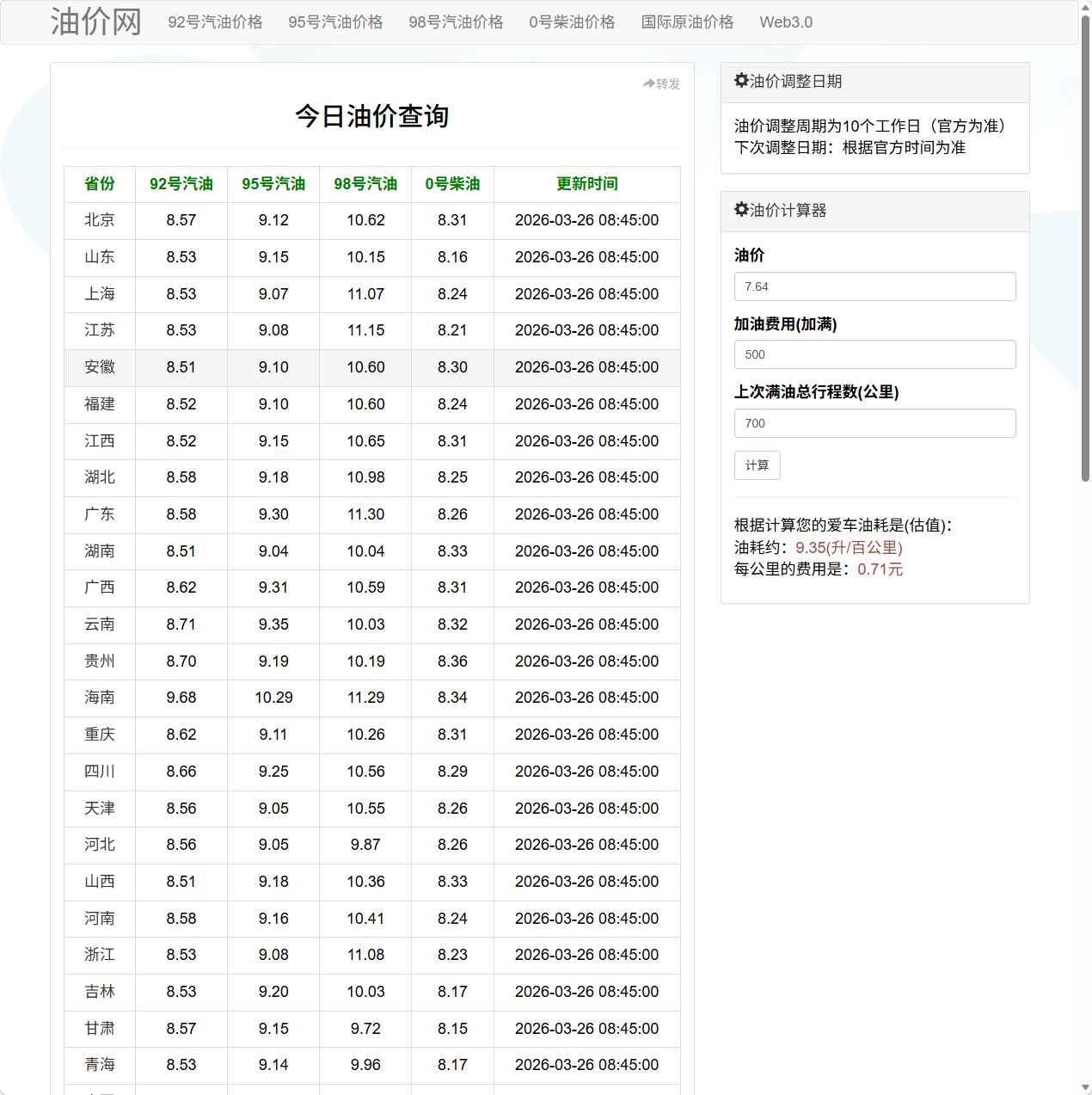
Task: Click the 更新时间 column header
Action: click(587, 183)
